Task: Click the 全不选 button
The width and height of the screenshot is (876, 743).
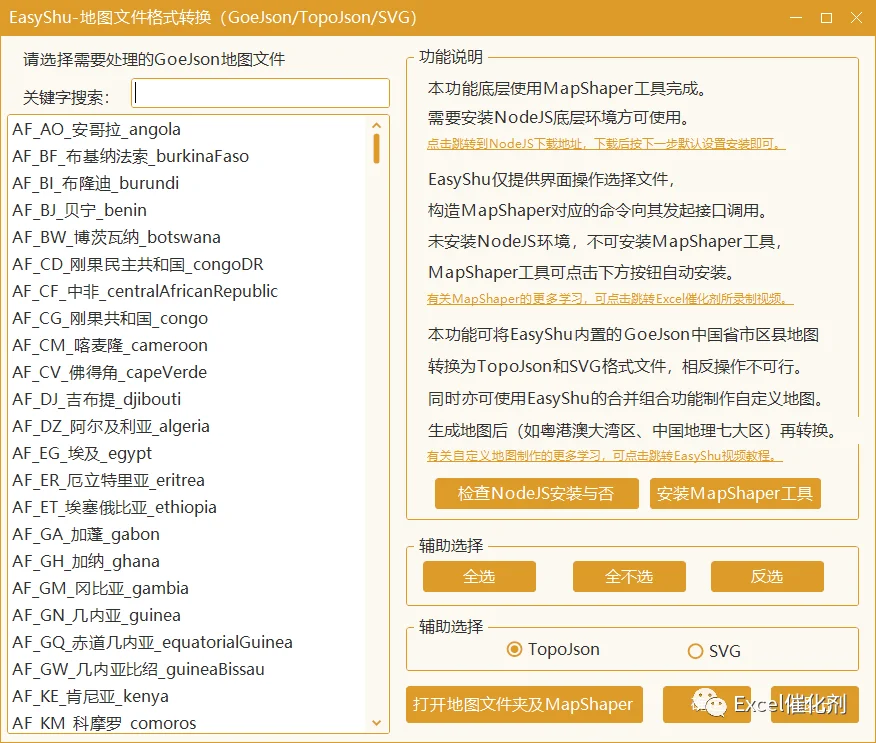Action: (629, 576)
